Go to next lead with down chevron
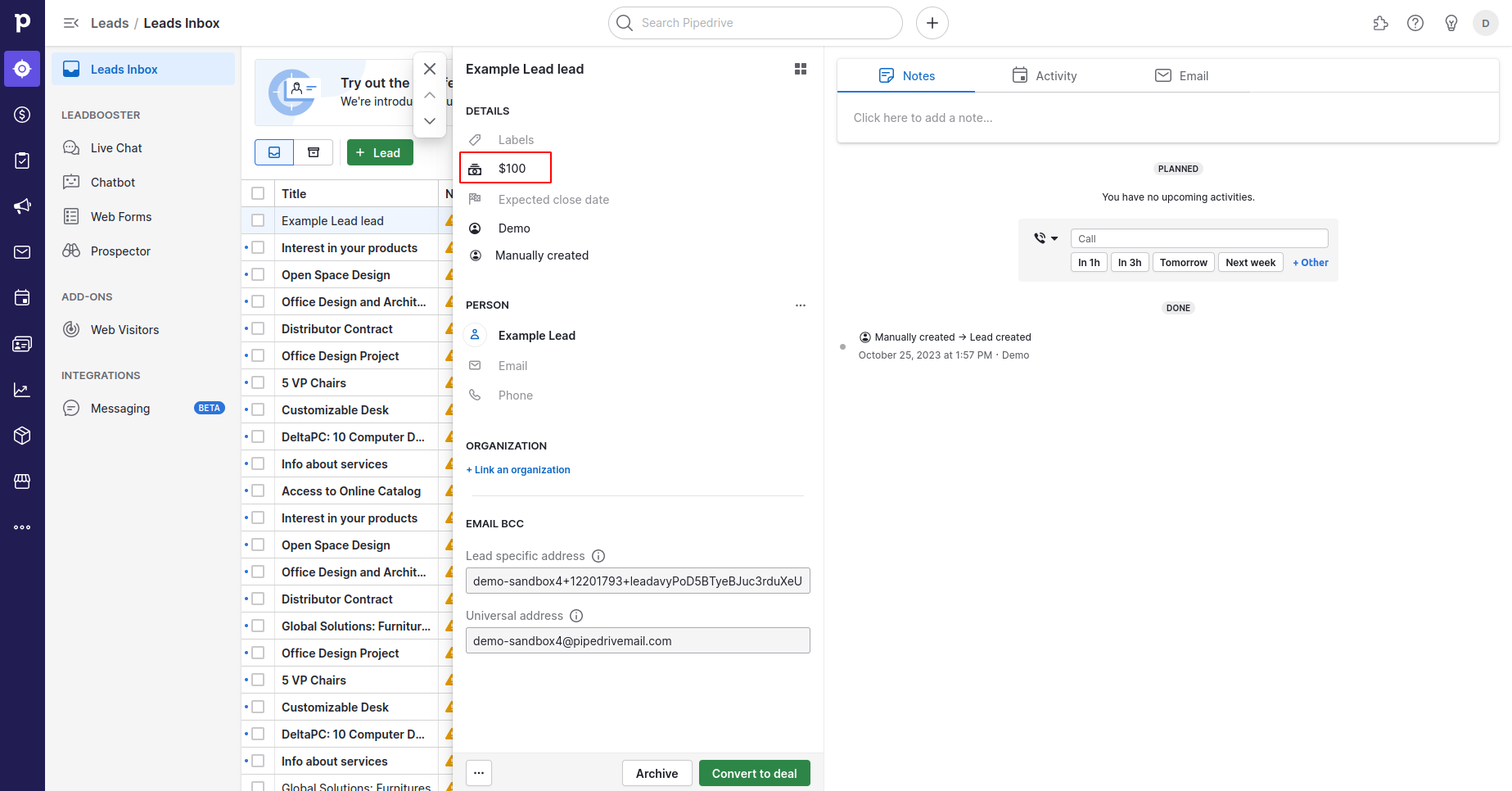The image size is (1512, 791). click(x=430, y=121)
